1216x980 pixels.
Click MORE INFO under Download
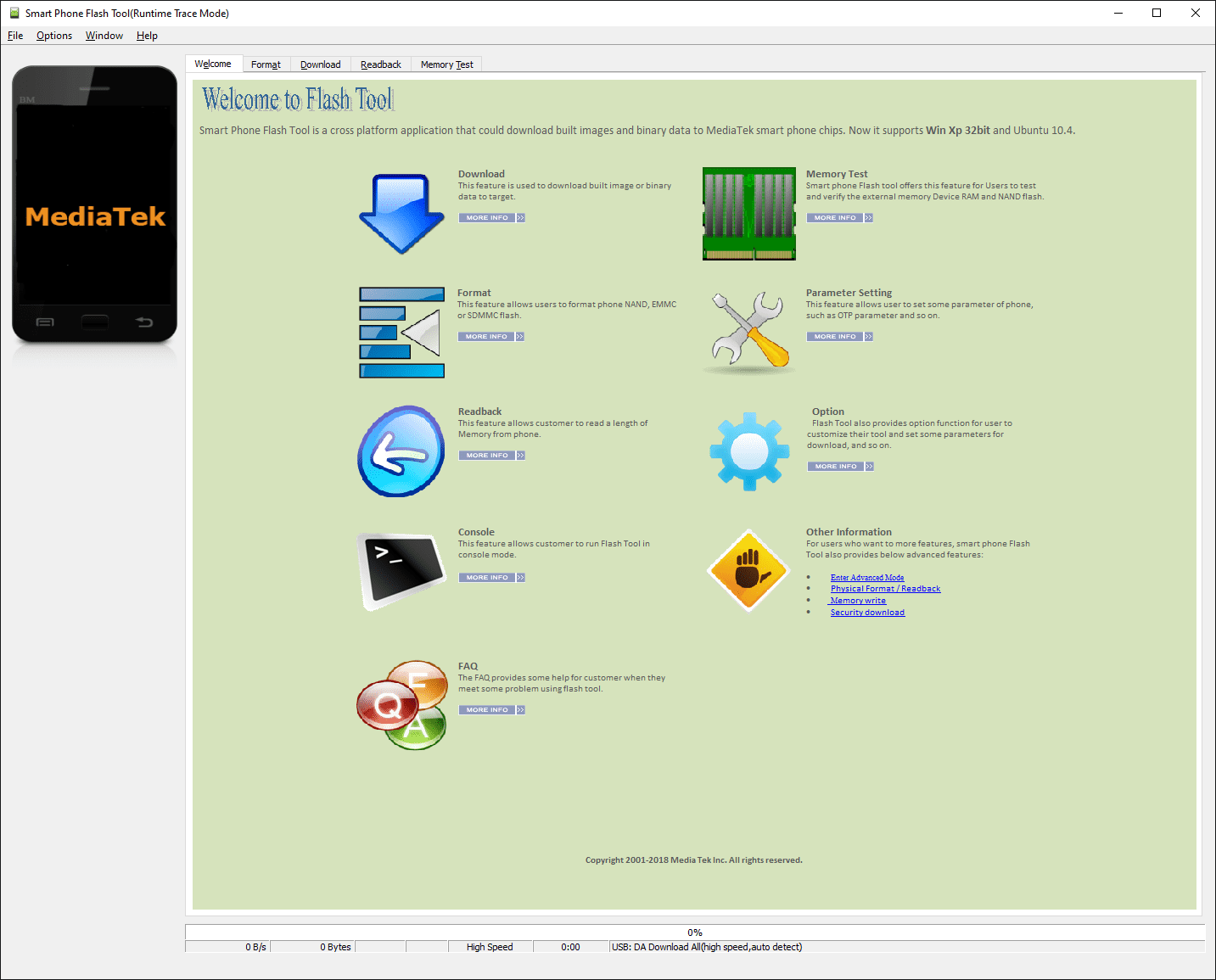(487, 218)
